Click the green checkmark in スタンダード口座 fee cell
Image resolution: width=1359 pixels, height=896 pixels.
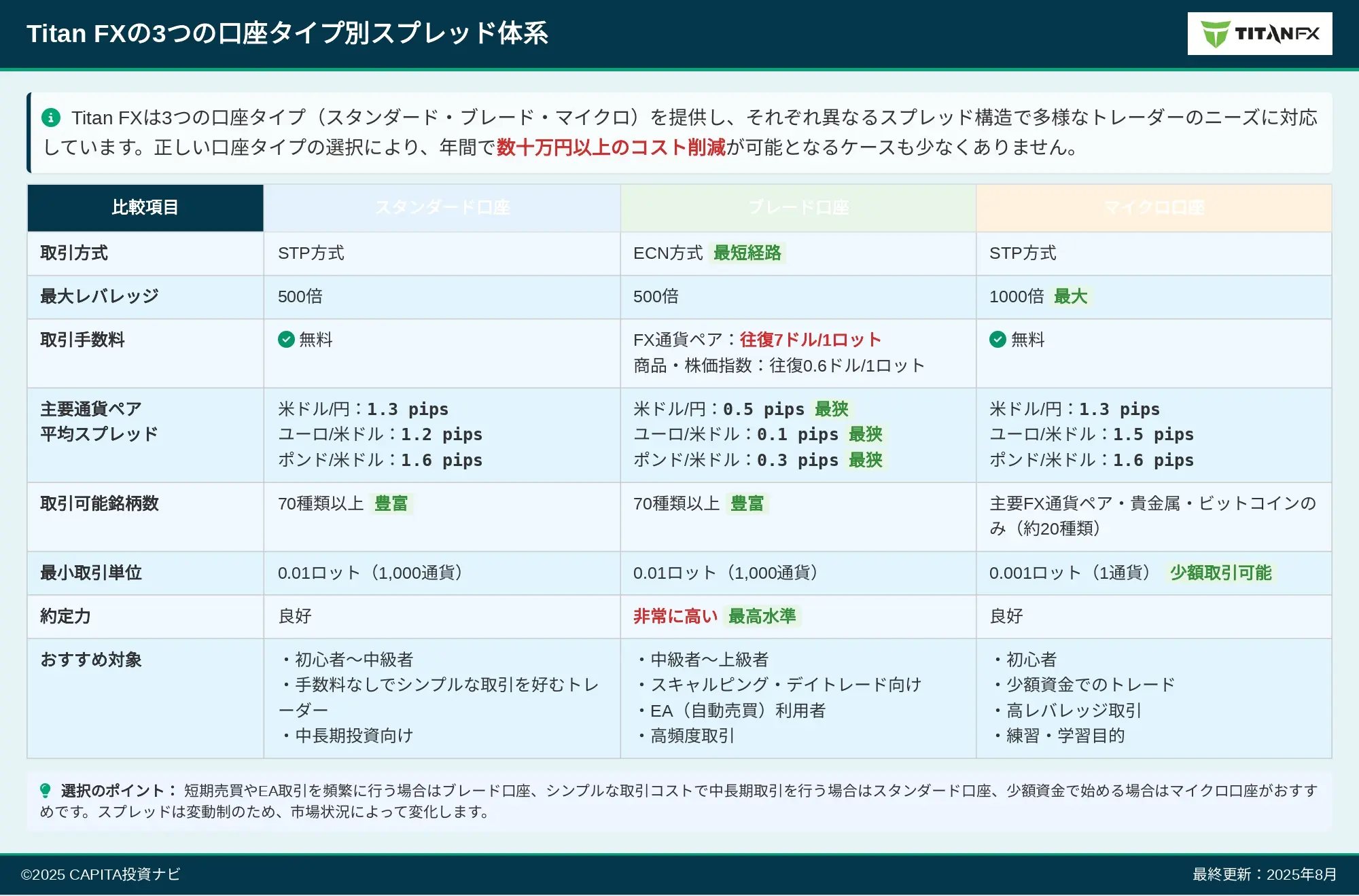286,340
